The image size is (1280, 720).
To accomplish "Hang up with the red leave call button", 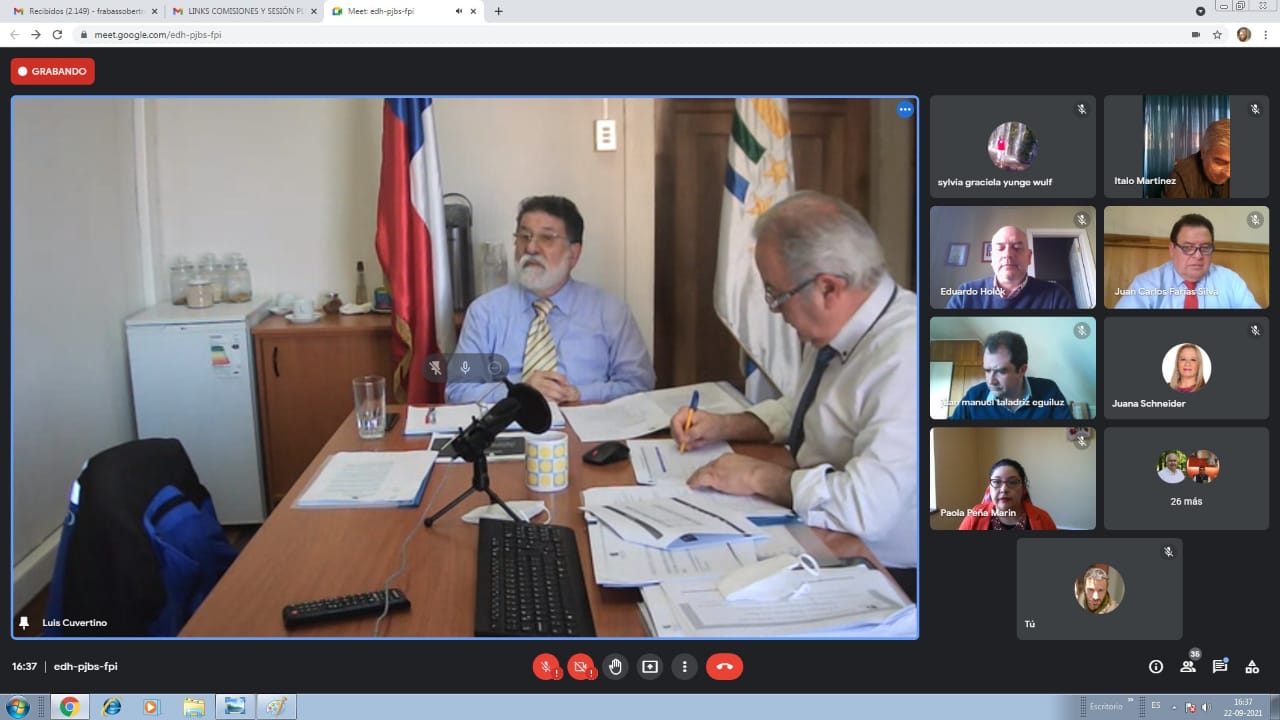I will 724,667.
